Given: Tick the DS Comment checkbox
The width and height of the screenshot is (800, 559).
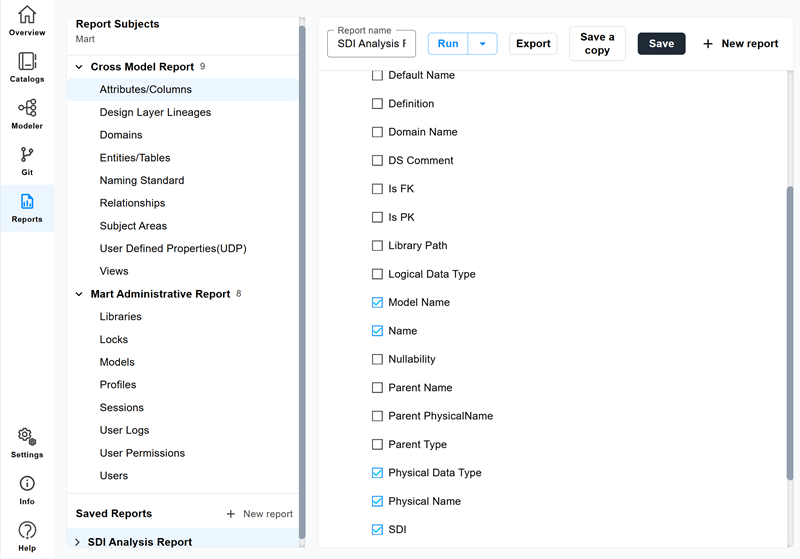Looking at the screenshot, I should coord(377,161).
